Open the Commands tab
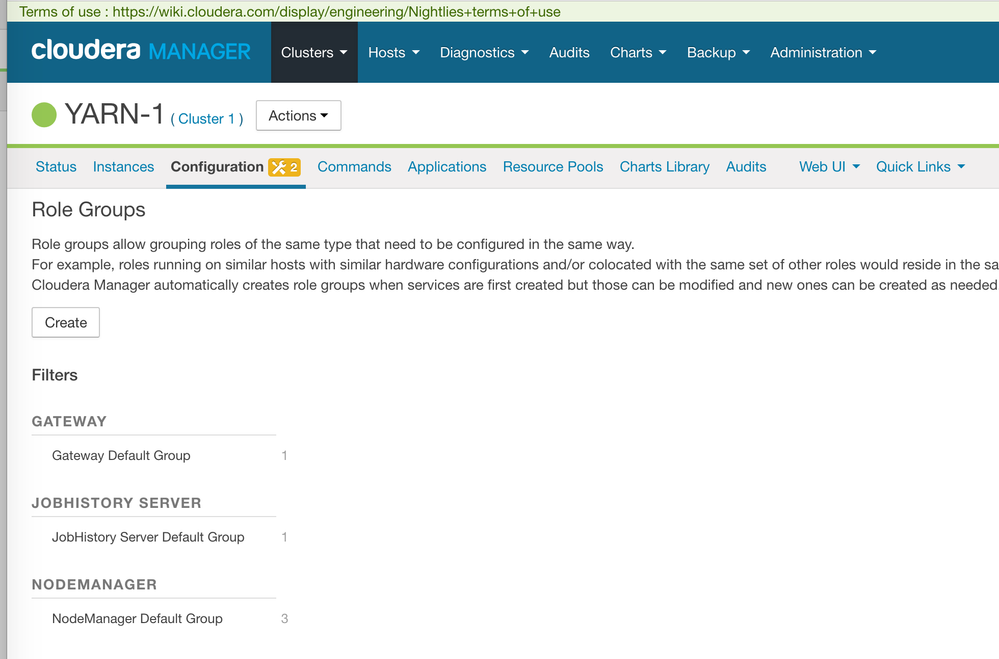Image resolution: width=999 pixels, height=659 pixels. 354,167
